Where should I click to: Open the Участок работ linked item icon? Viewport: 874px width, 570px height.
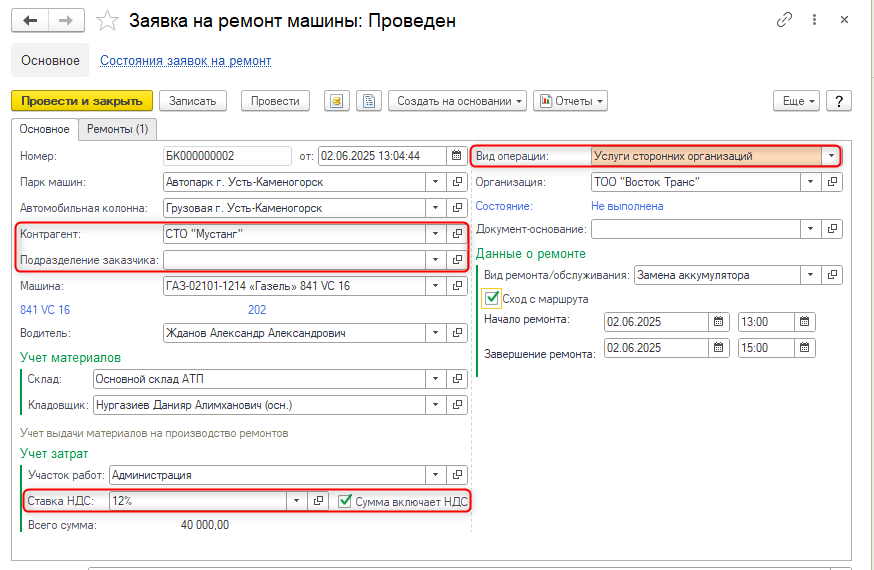coord(457,475)
